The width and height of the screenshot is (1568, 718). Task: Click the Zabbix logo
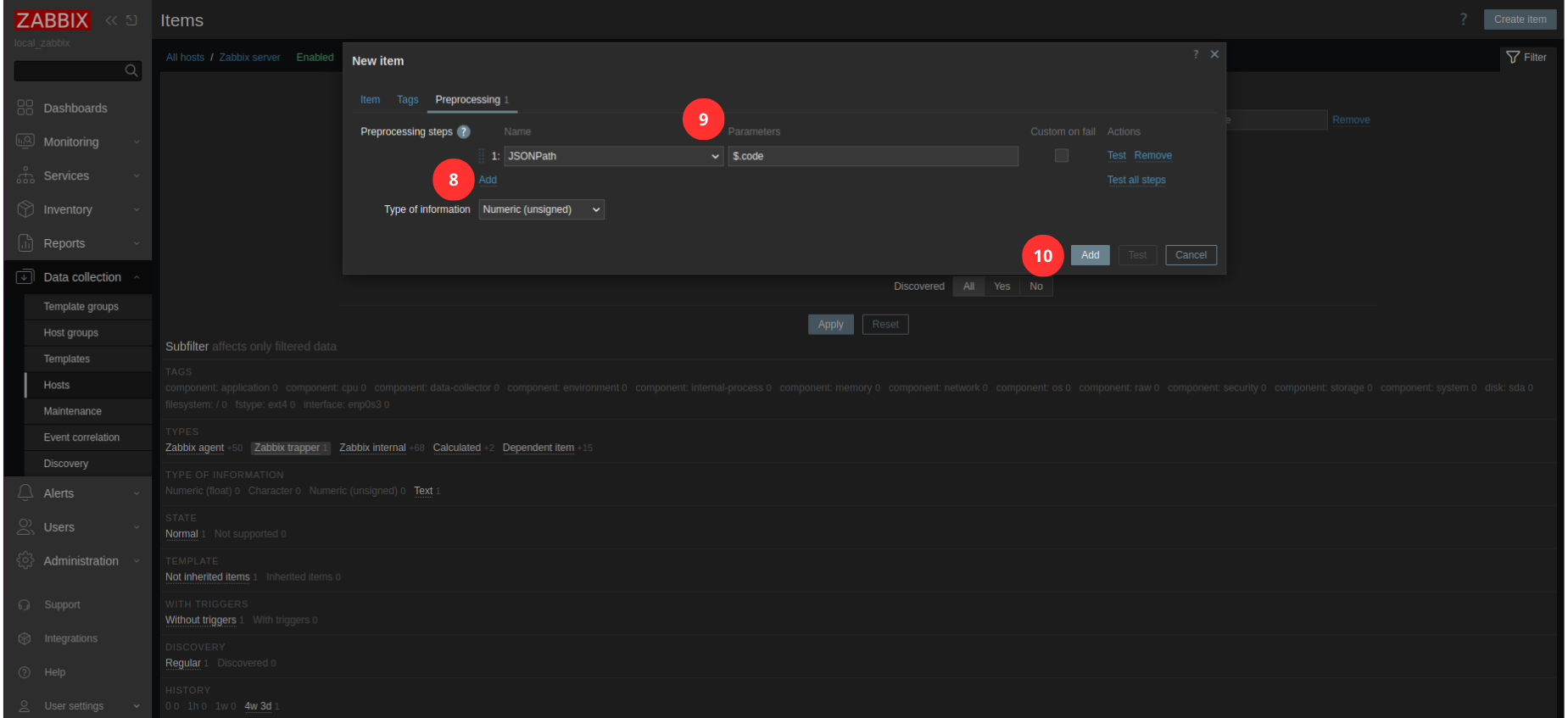pos(52,20)
